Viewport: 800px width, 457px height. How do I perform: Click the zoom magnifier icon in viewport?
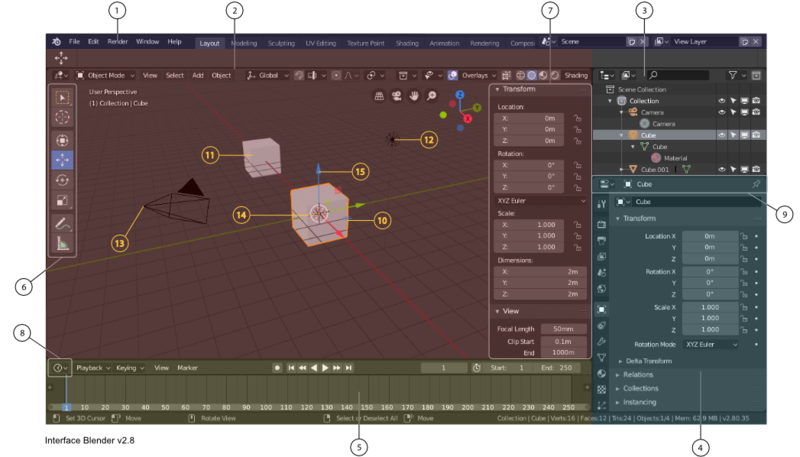[x=432, y=96]
